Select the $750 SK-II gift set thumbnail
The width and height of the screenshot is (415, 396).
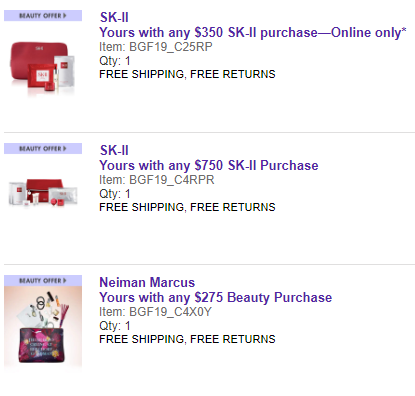click(x=43, y=193)
